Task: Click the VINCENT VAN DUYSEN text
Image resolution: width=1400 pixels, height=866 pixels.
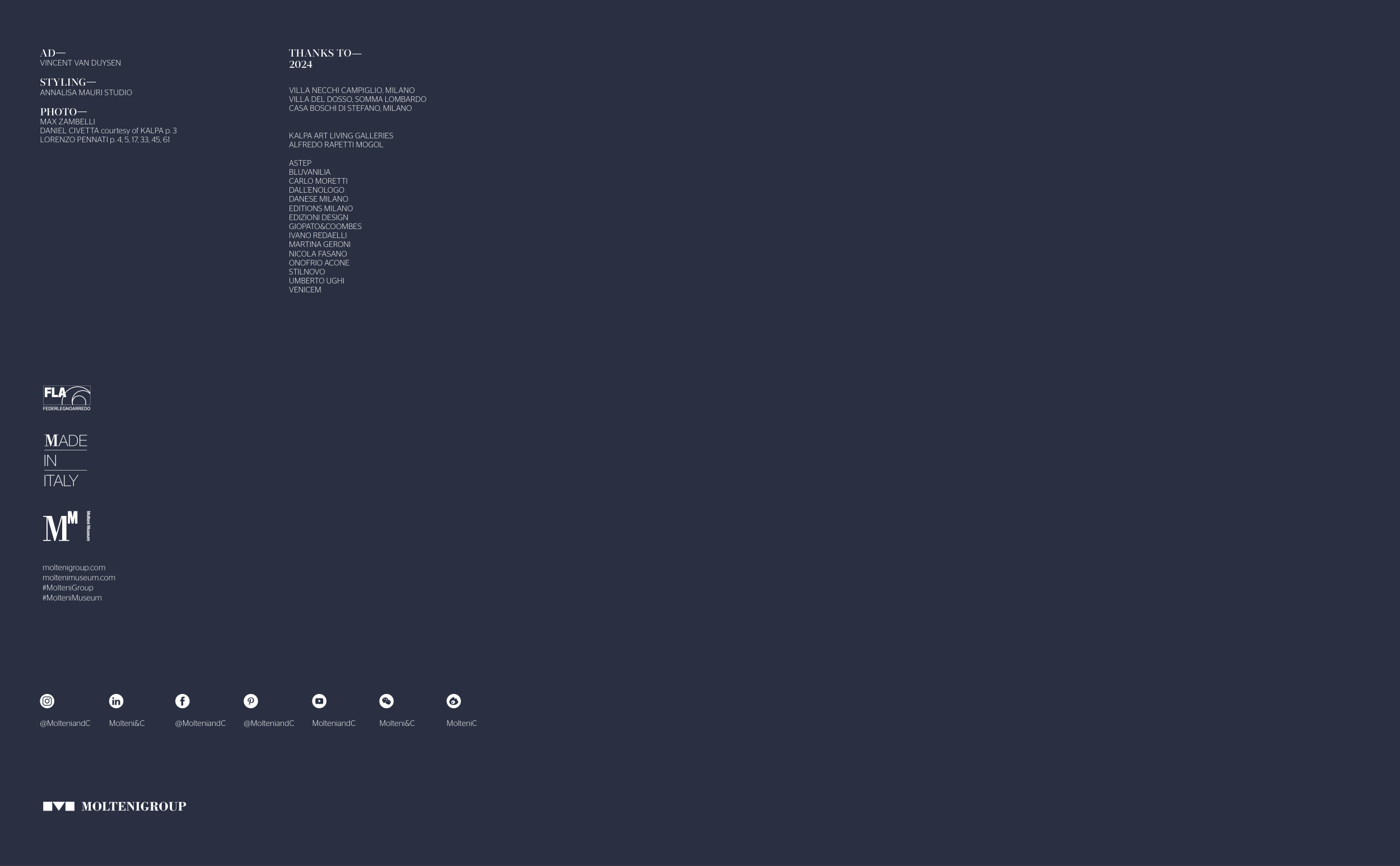Action: click(80, 63)
